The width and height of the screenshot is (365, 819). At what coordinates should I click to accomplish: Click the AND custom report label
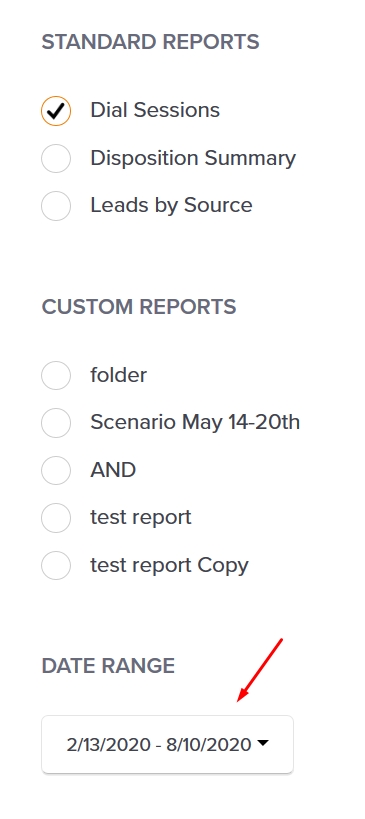[x=113, y=470]
